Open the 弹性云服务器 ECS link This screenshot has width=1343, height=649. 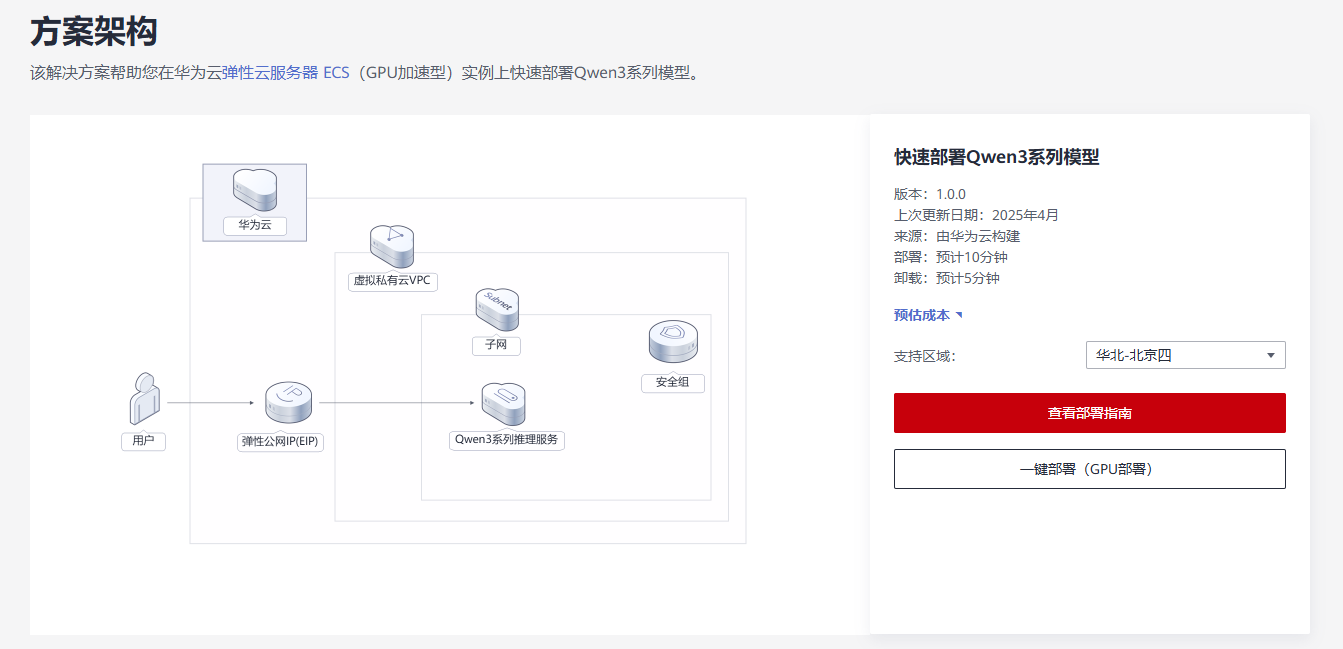point(286,72)
